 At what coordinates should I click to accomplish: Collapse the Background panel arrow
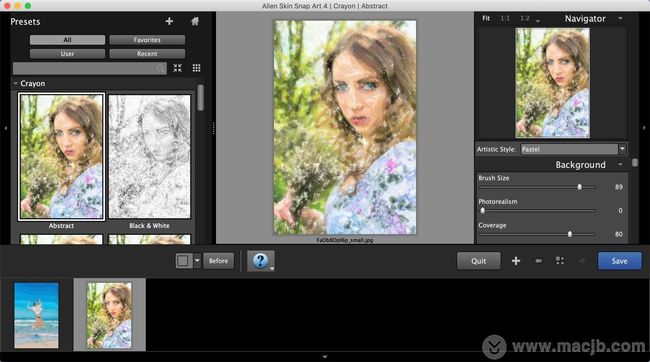click(620, 165)
